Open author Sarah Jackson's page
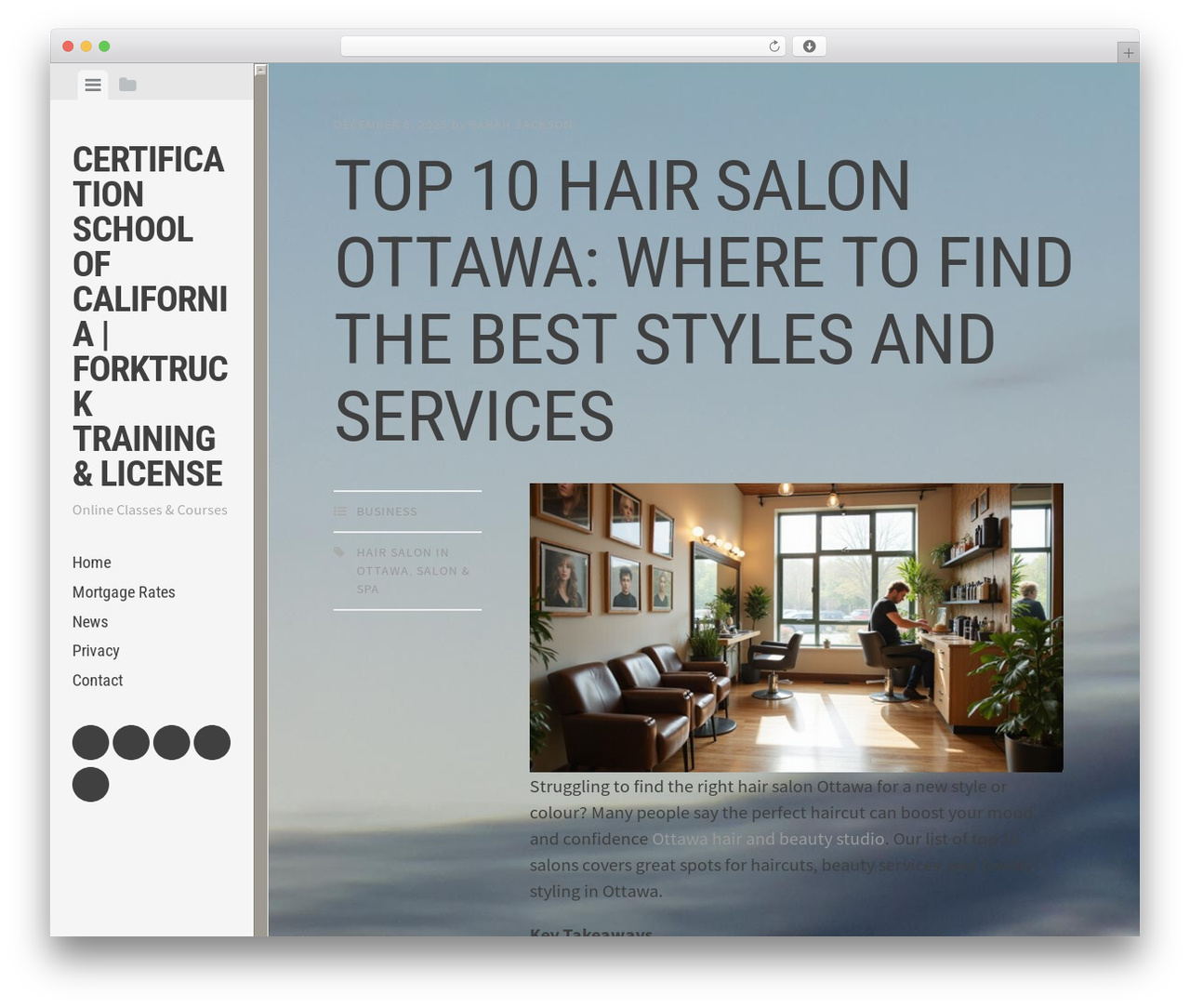The image size is (1190, 1008). click(x=522, y=125)
